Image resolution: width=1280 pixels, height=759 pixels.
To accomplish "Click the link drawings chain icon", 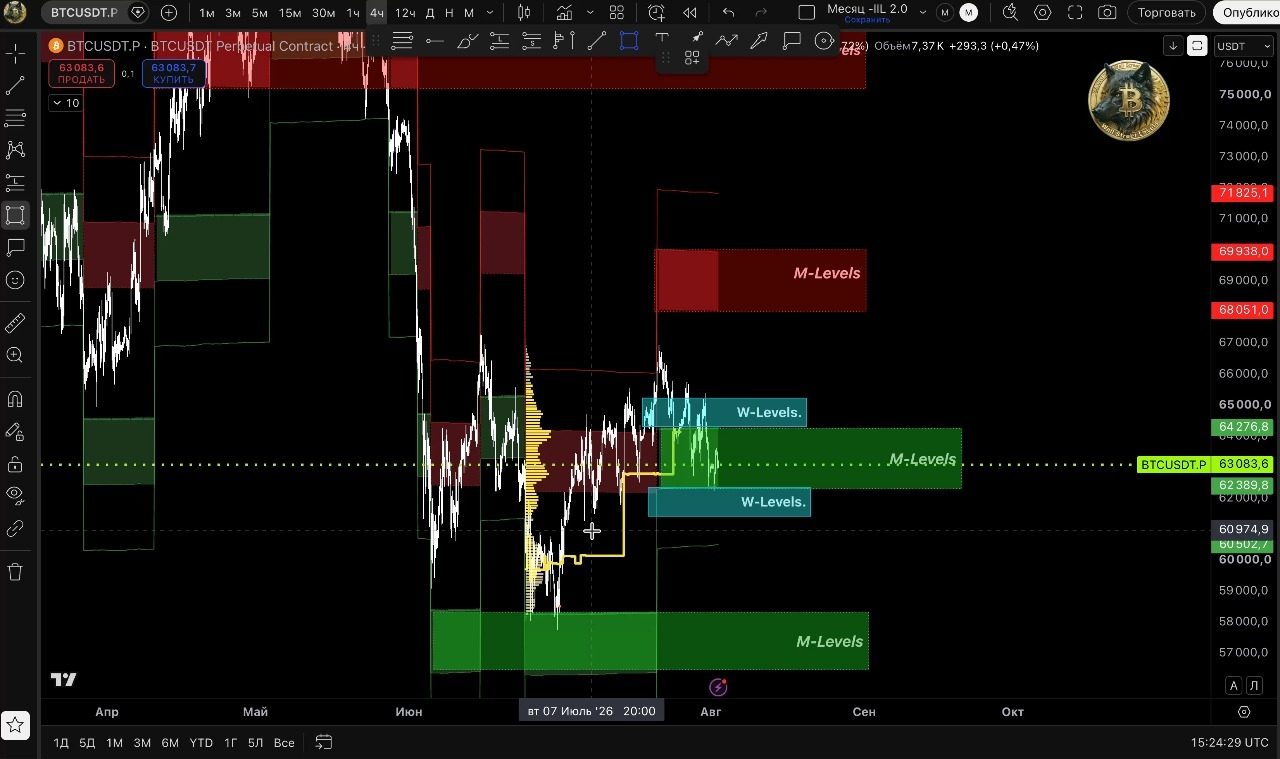I will point(15,528).
